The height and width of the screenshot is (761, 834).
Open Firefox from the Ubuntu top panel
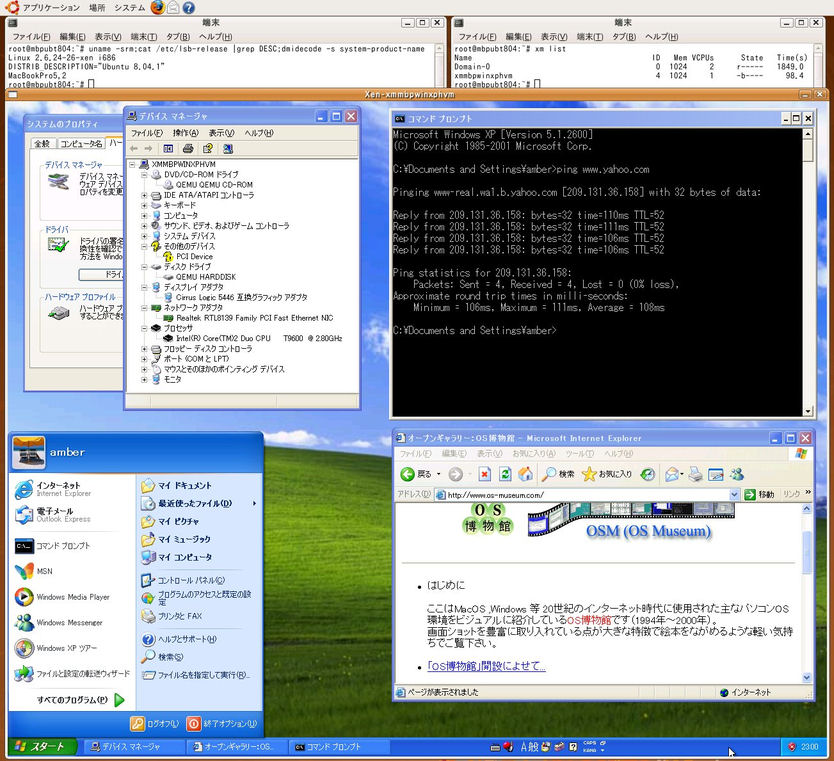pos(157,7)
